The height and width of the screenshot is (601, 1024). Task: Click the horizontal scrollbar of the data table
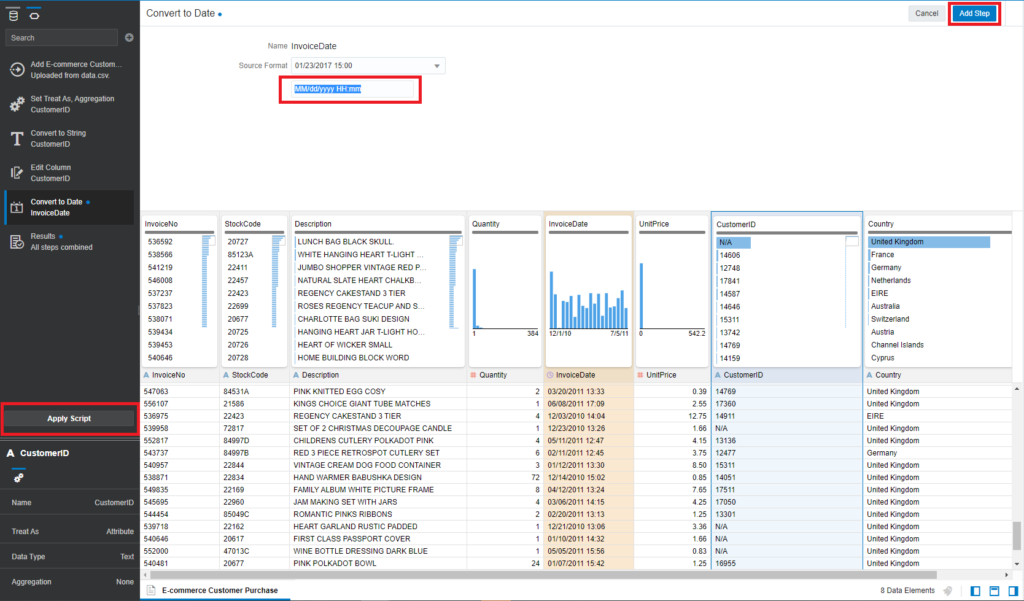[x=545, y=576]
